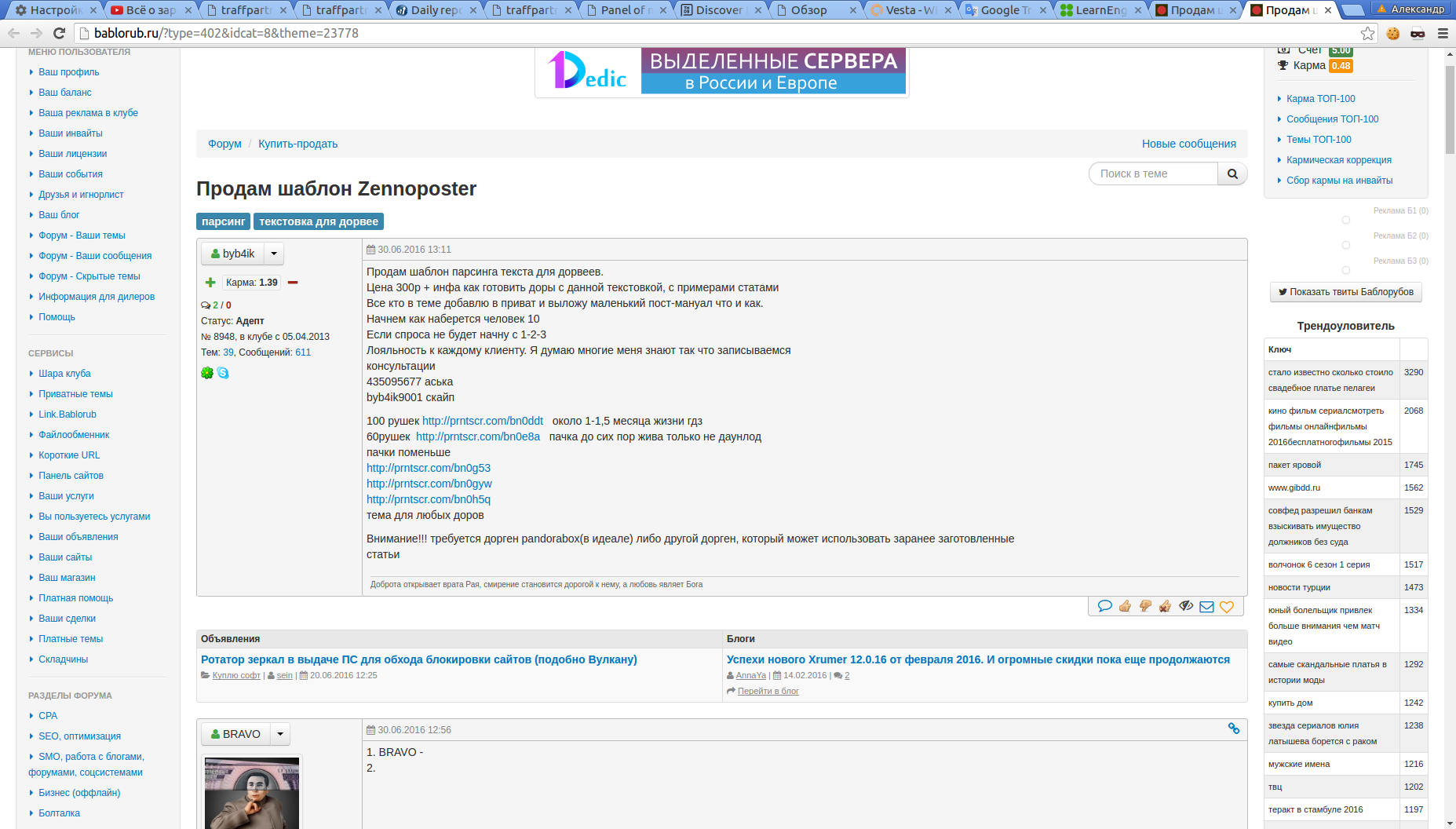Go back with the browser back arrow
1456x829 pixels.
coord(13,33)
